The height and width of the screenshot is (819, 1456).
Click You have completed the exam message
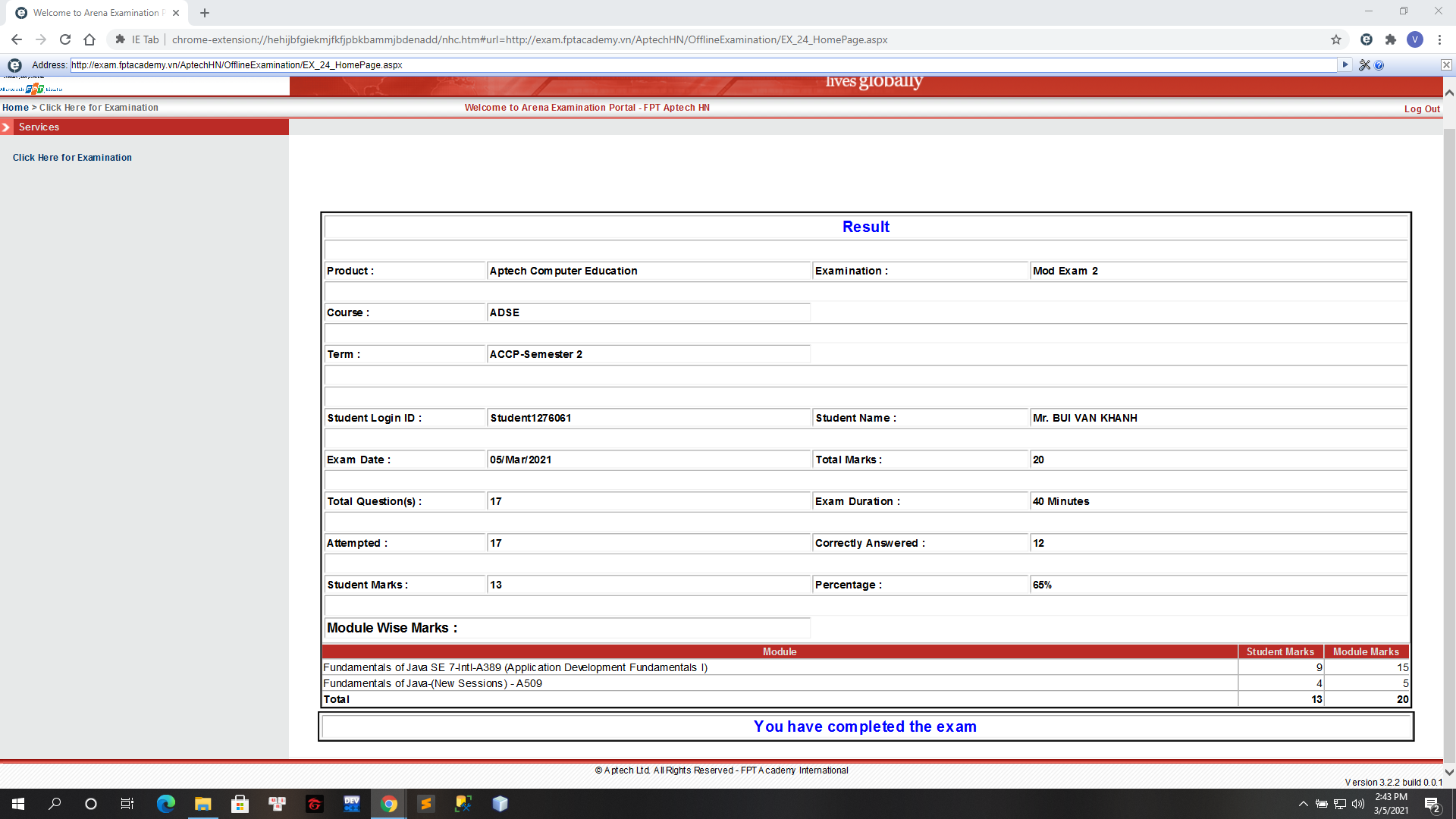coord(864,726)
